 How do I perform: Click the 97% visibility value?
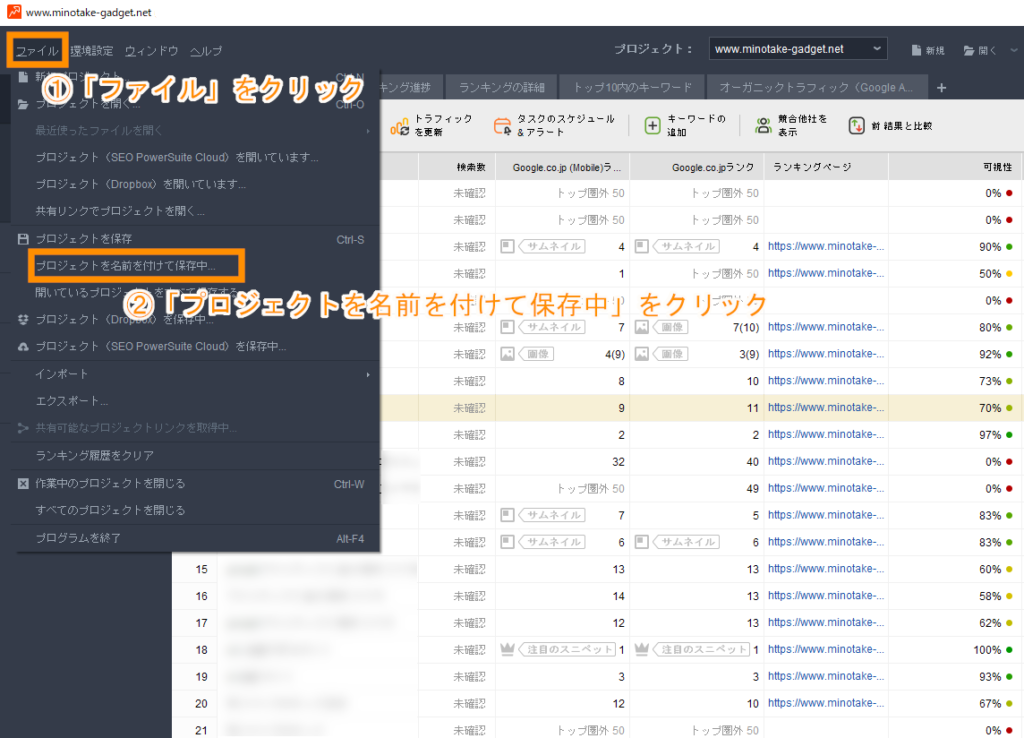click(989, 435)
